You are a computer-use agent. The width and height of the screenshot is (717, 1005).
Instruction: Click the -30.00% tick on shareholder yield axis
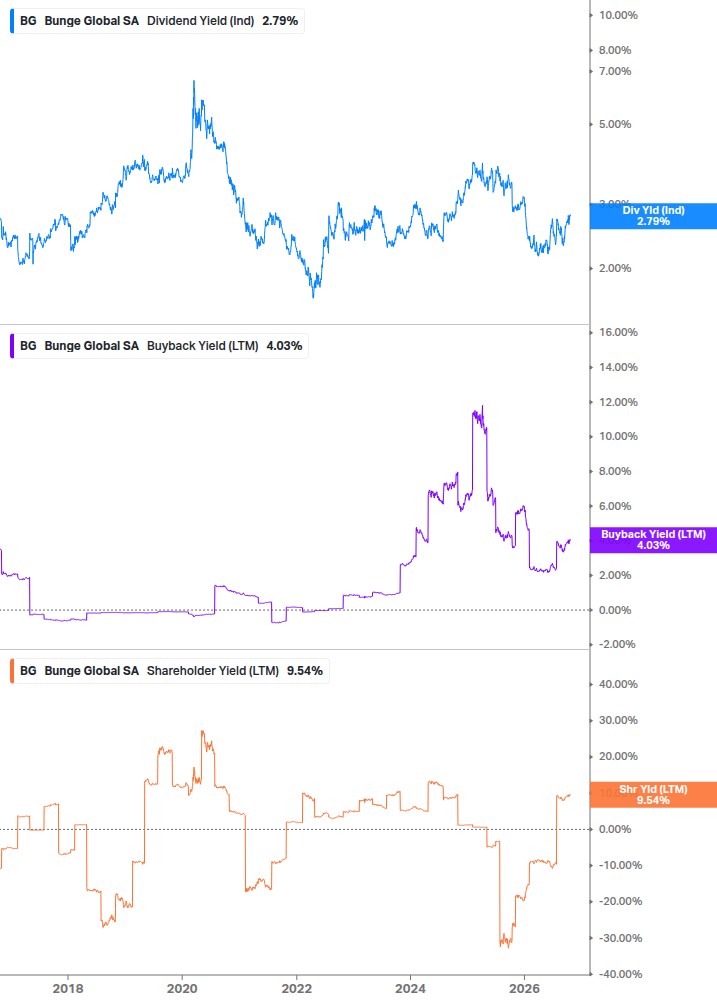pos(620,938)
